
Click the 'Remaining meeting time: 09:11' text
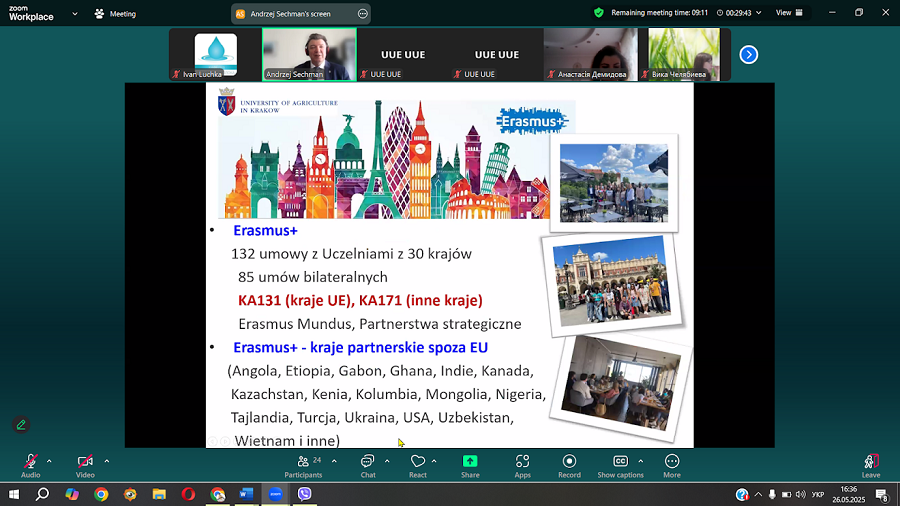point(660,13)
